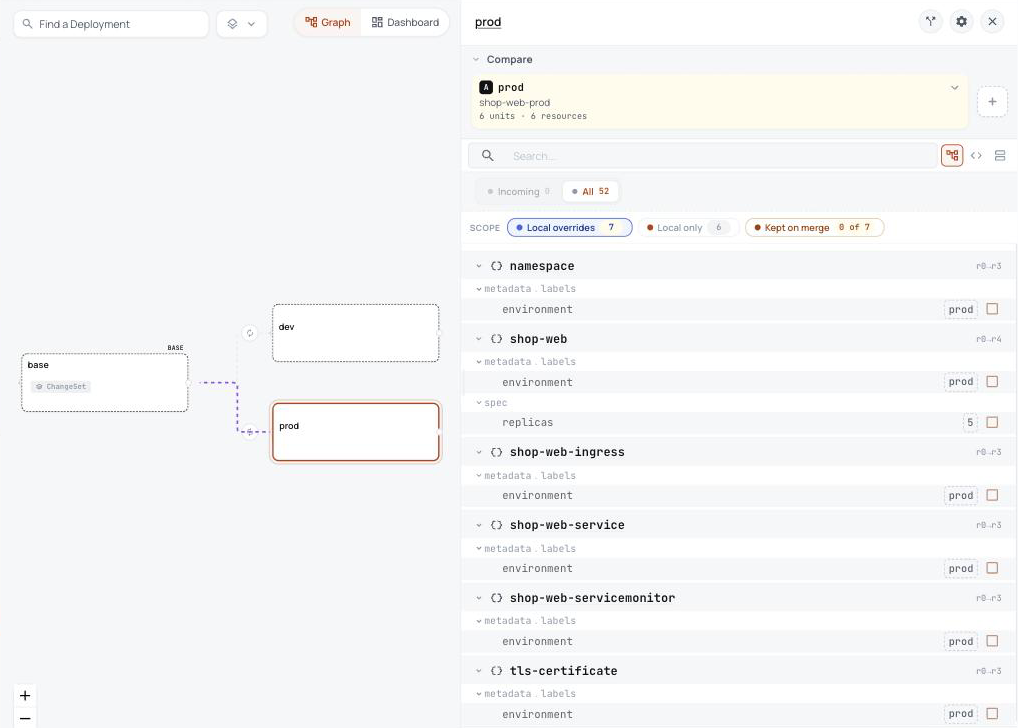Click the namespace braces icon

(x=497, y=266)
